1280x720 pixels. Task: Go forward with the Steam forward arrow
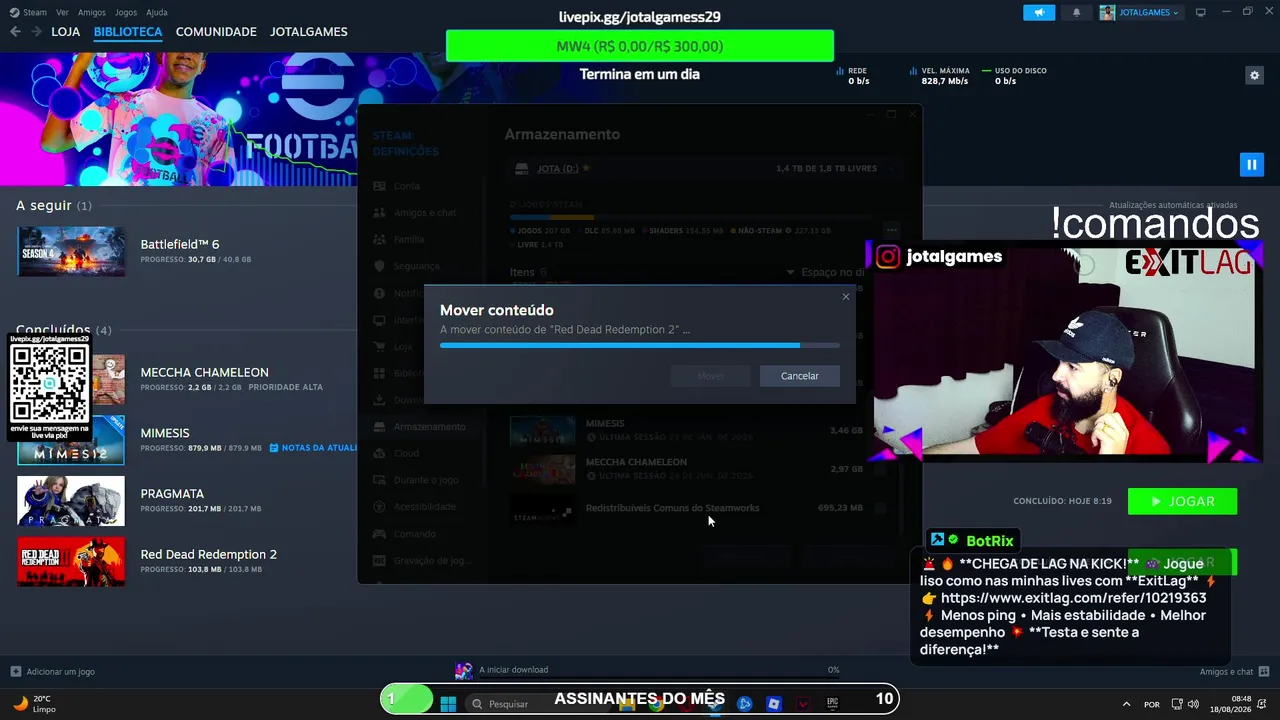(x=36, y=32)
